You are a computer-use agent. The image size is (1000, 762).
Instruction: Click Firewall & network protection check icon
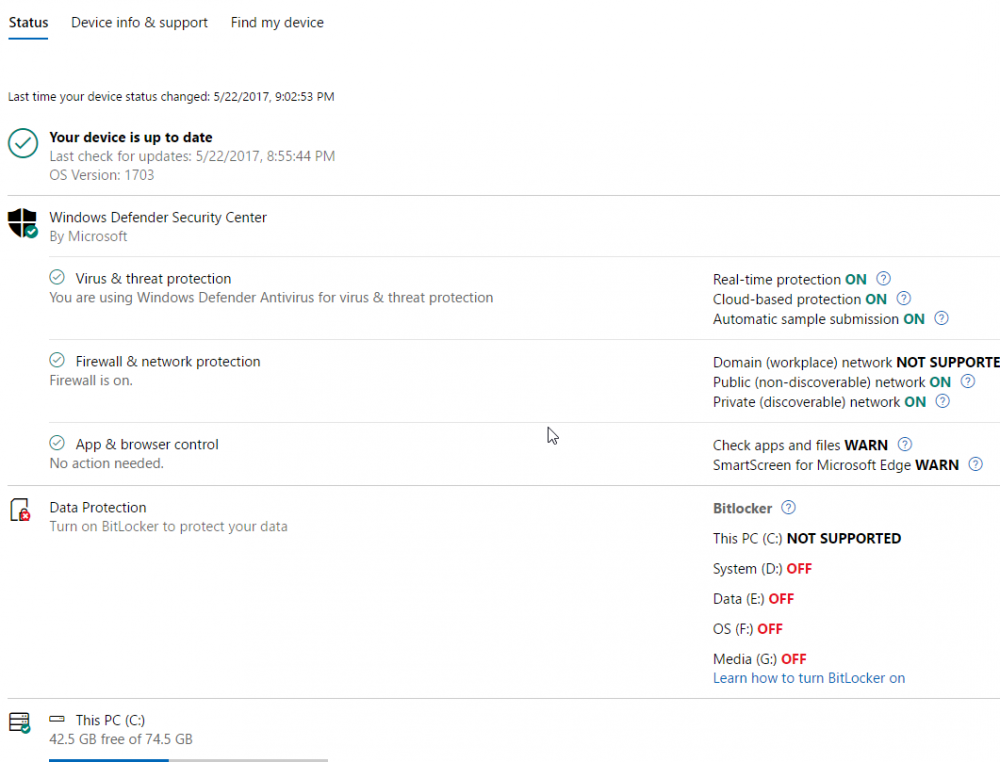tap(57, 361)
